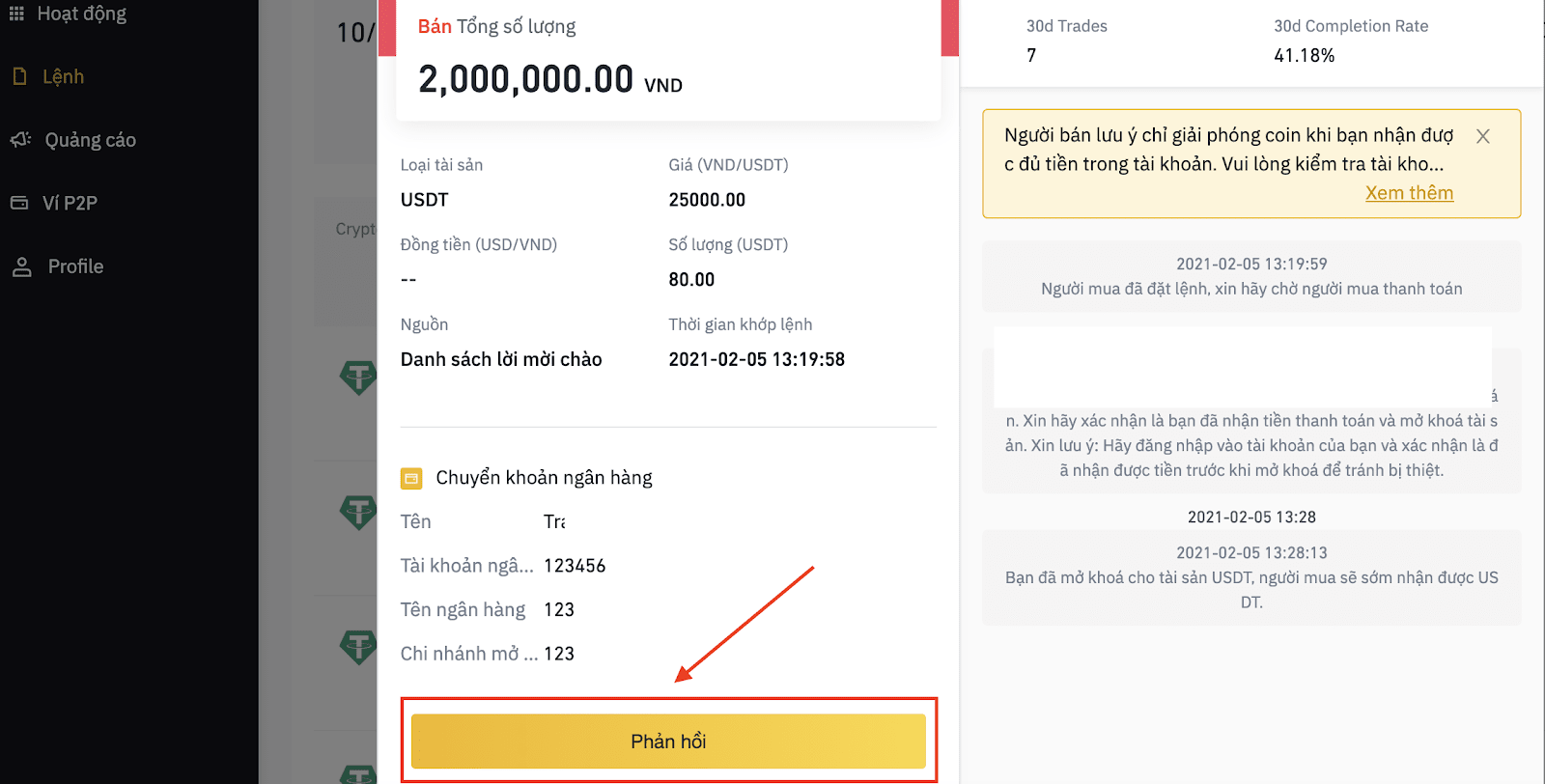
Task: Click the first green Tether coin icon
Action: coord(358,377)
